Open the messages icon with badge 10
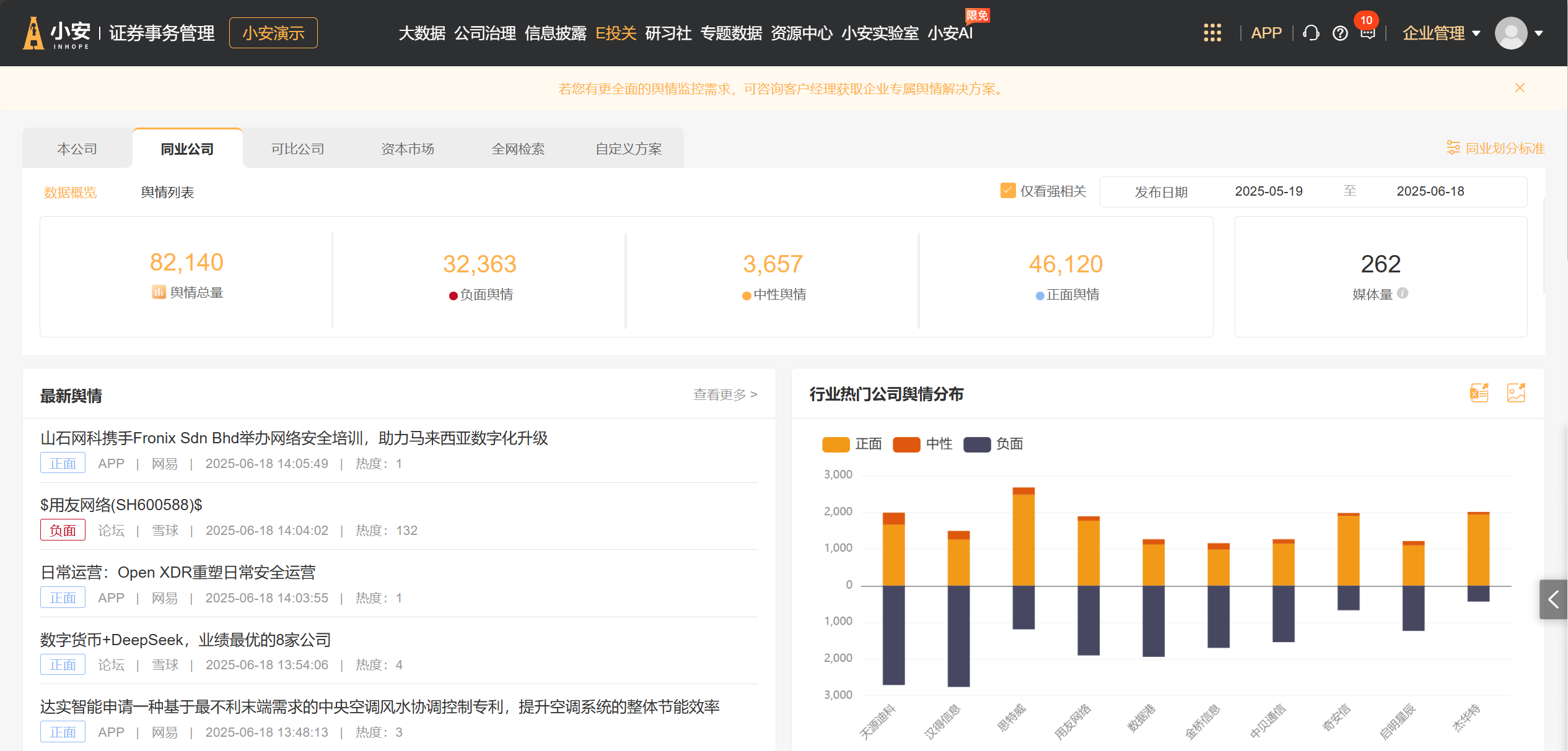Viewport: 1568px width, 751px height. coord(1367,33)
